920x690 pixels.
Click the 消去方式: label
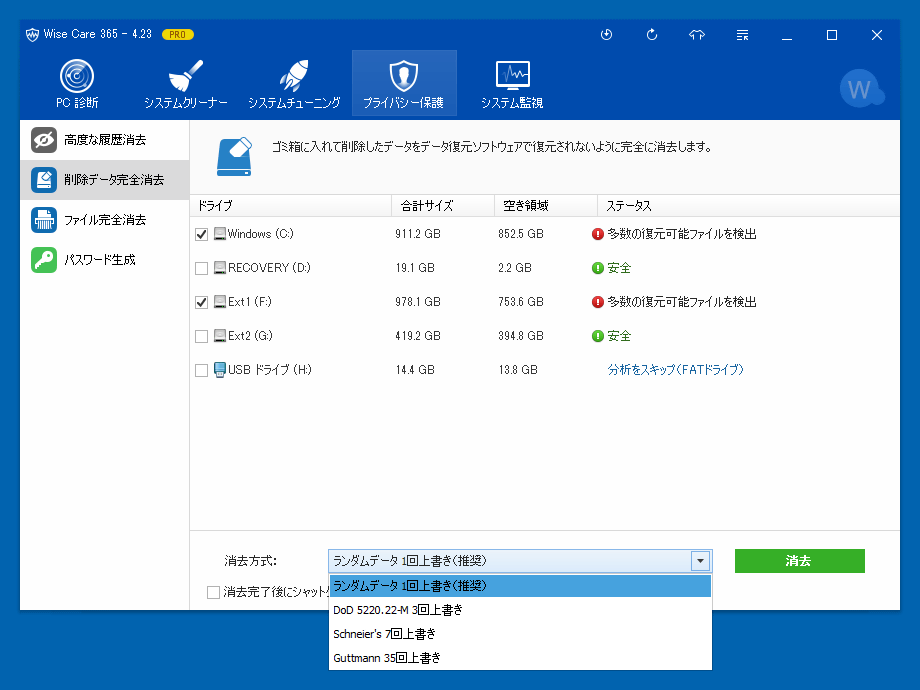tap(251, 561)
